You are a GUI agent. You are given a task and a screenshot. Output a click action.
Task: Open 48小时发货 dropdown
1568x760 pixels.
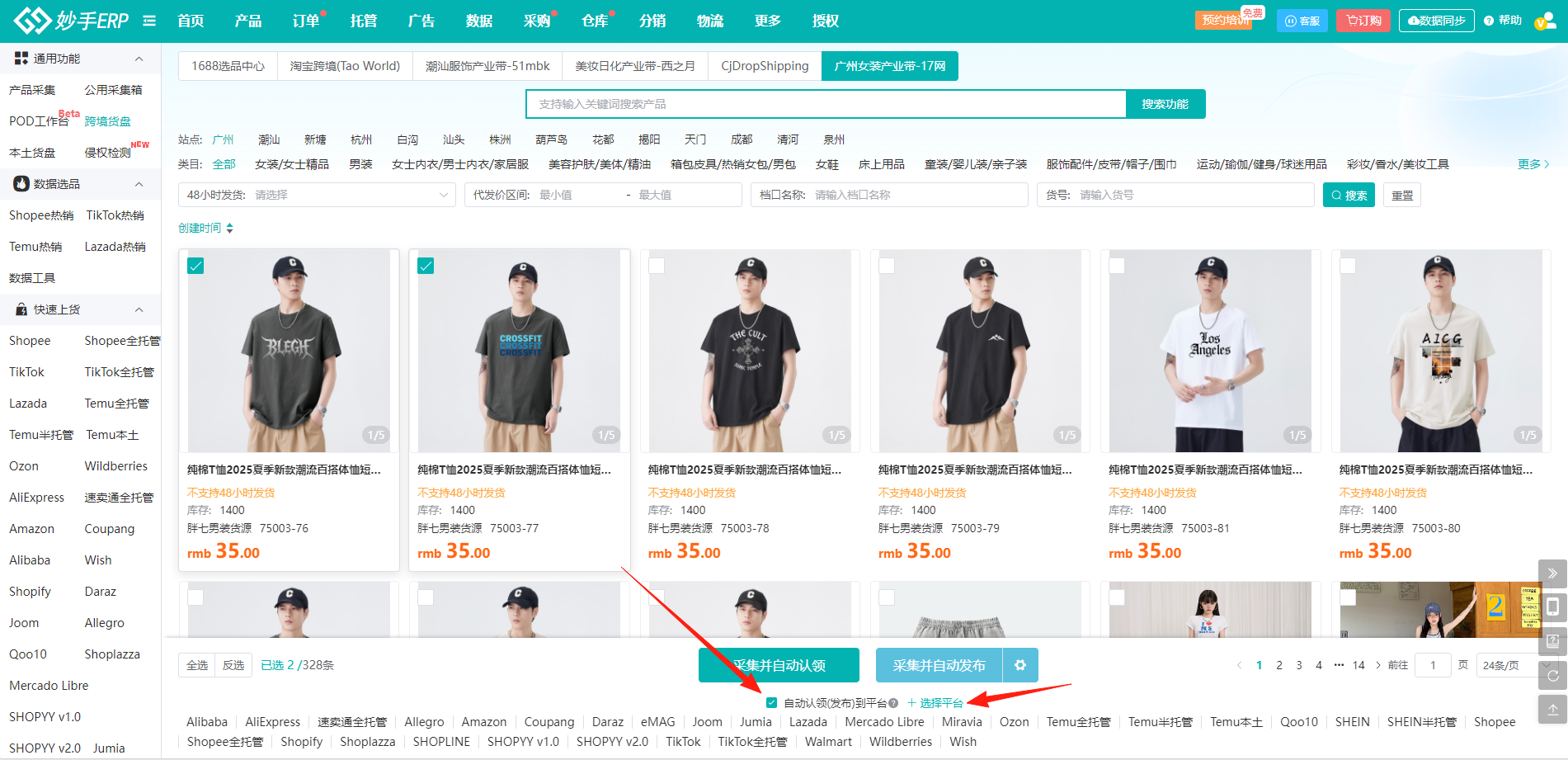coord(317,195)
